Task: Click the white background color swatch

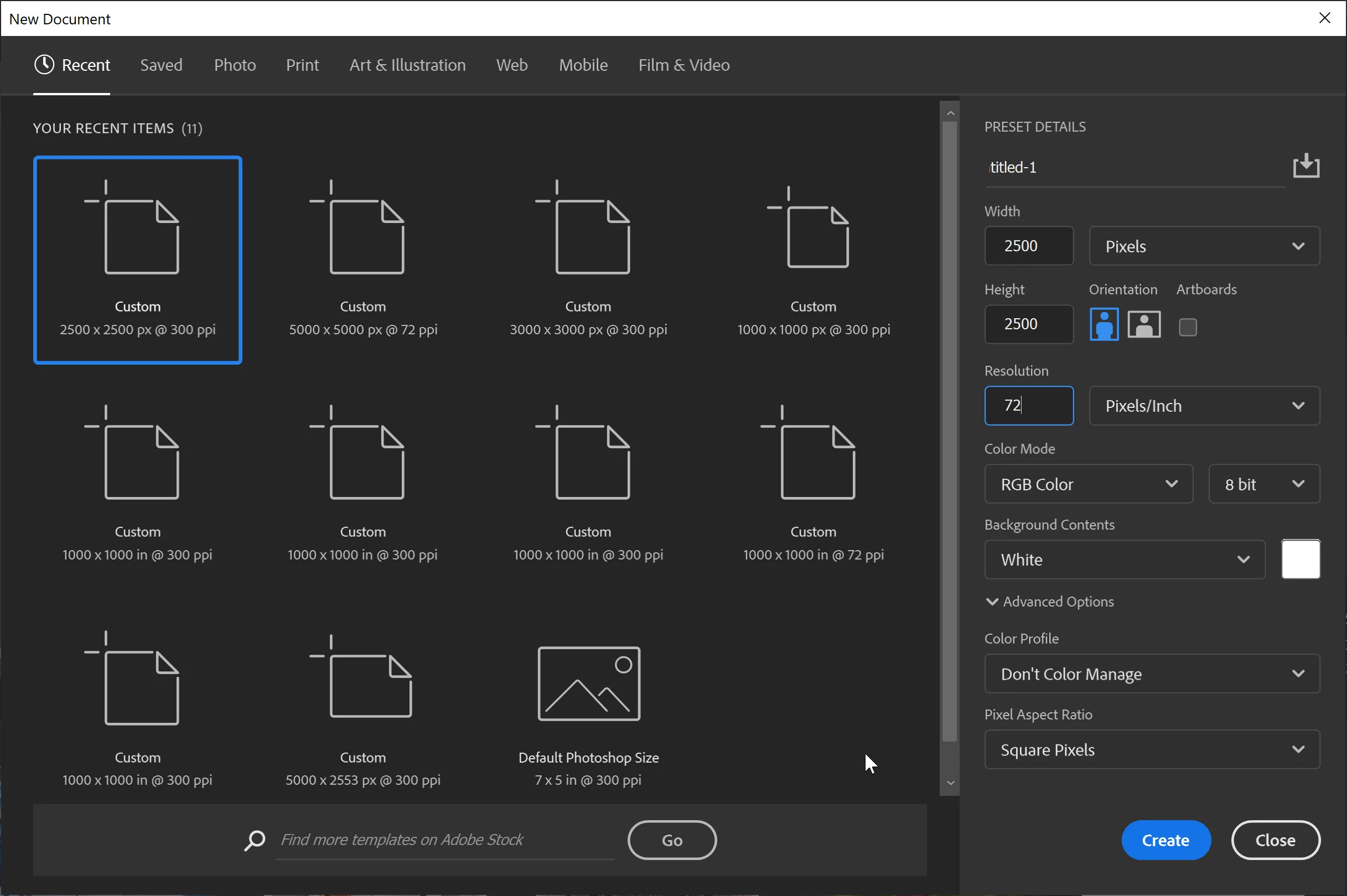Action: (1300, 560)
